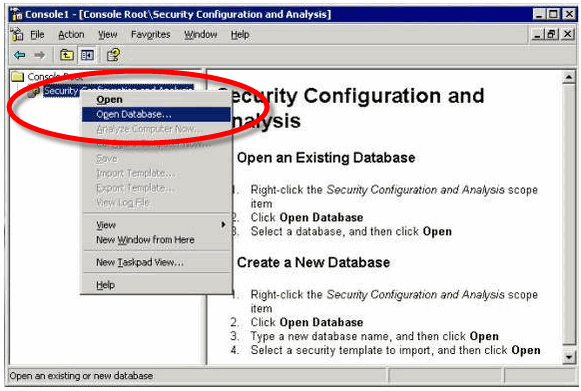This screenshot has height=391, width=581.
Task: Click greyed View Log File entry
Action: [x=156, y=202]
